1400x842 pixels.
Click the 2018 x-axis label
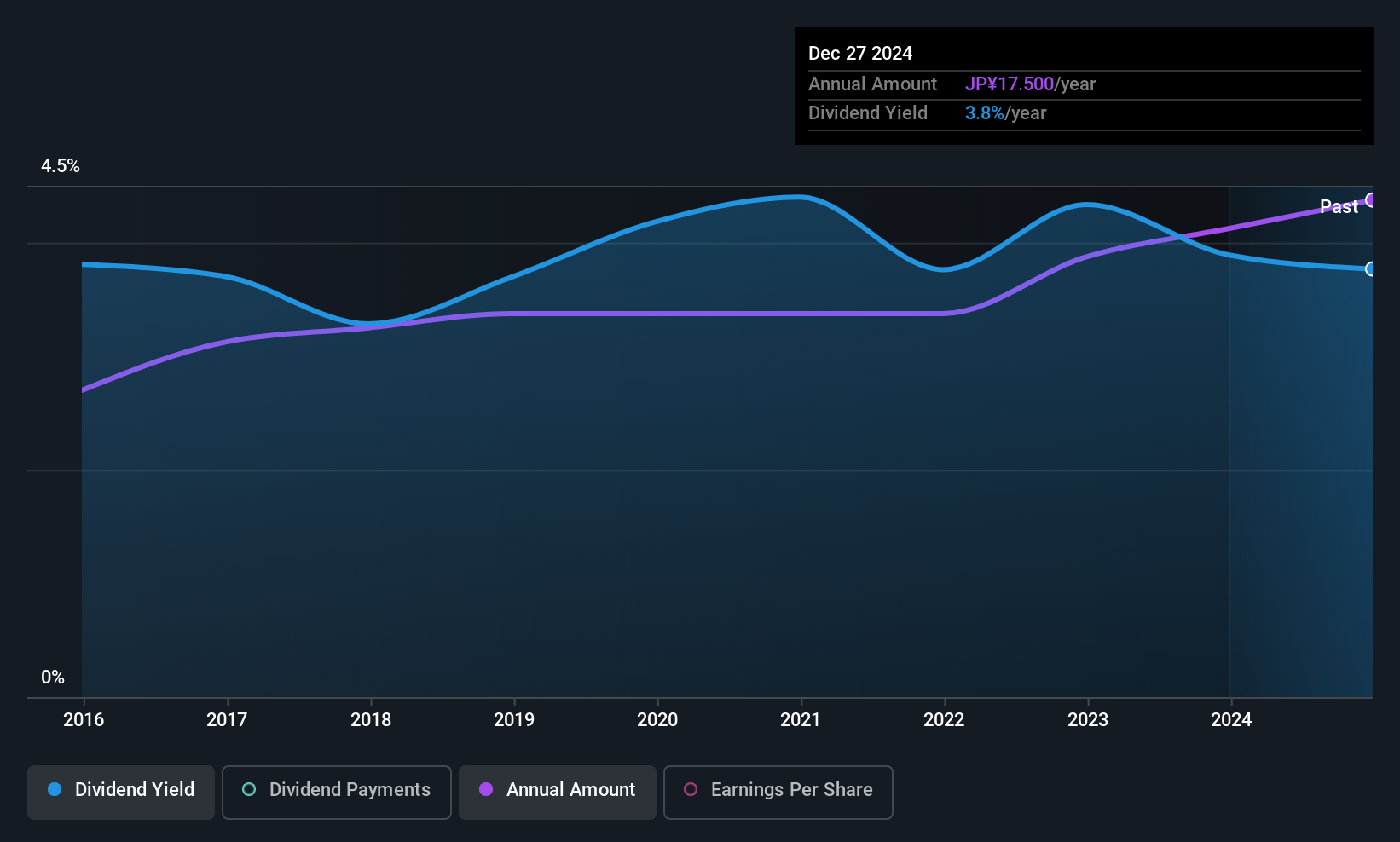[x=371, y=720]
